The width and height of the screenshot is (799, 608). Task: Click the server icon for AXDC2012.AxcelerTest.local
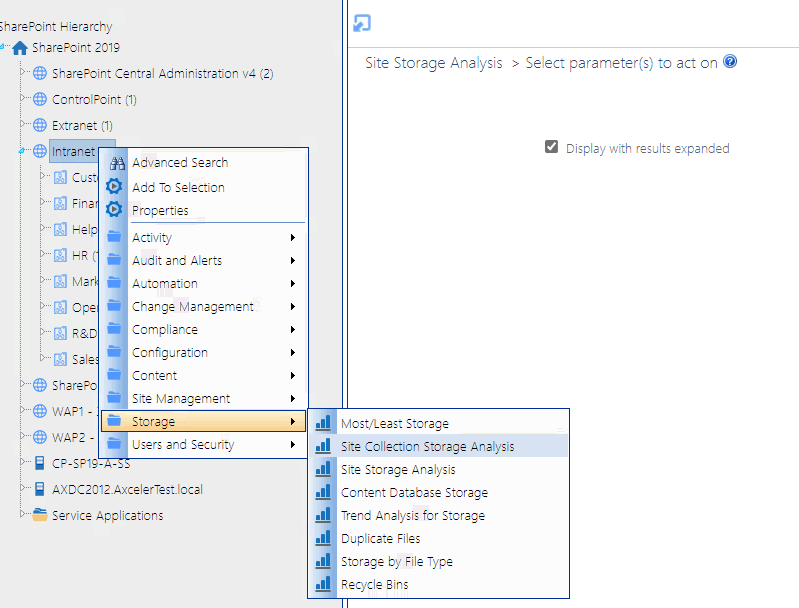(x=40, y=489)
